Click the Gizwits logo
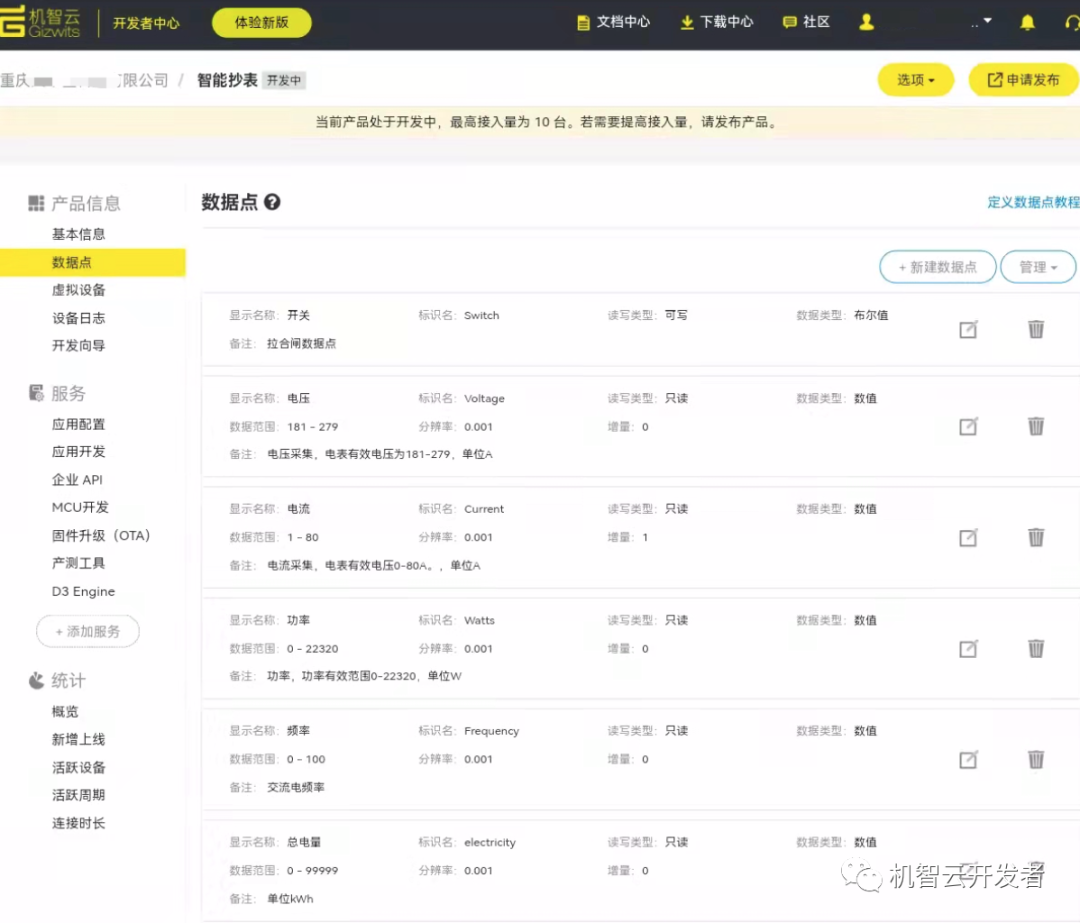1080x923 pixels. pos(40,22)
